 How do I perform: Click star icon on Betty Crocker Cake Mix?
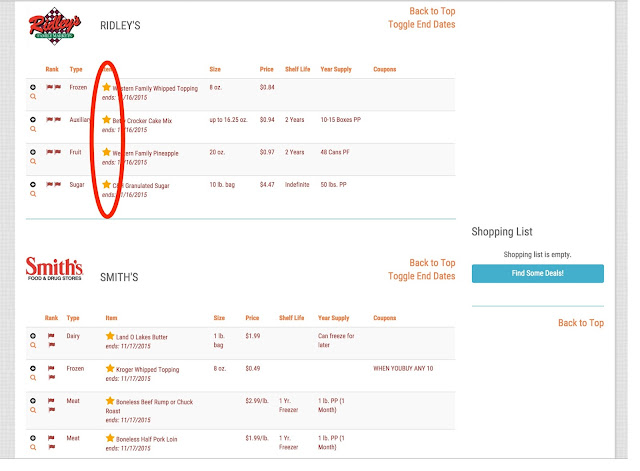coord(107,119)
